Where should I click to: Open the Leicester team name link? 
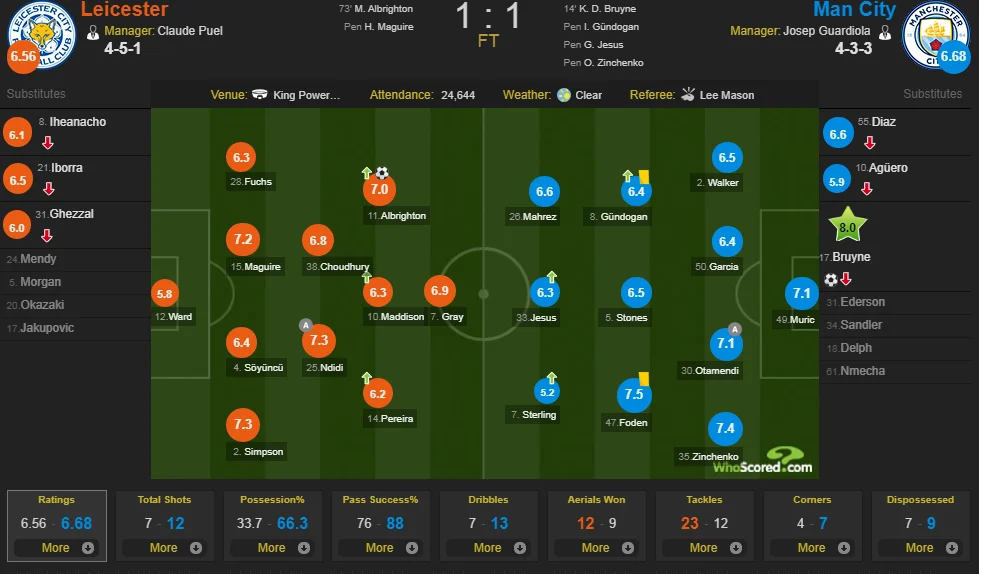pyautogui.click(x=124, y=10)
